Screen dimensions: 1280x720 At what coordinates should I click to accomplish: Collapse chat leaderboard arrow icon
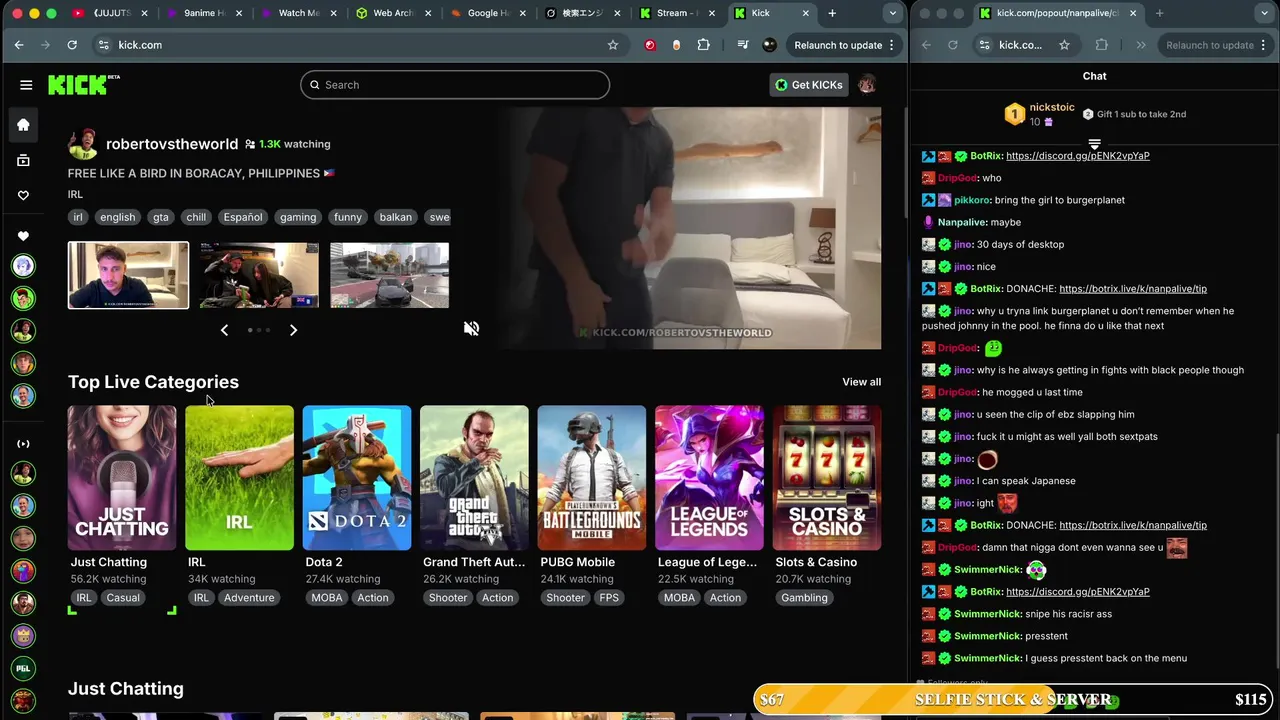[x=1094, y=145]
